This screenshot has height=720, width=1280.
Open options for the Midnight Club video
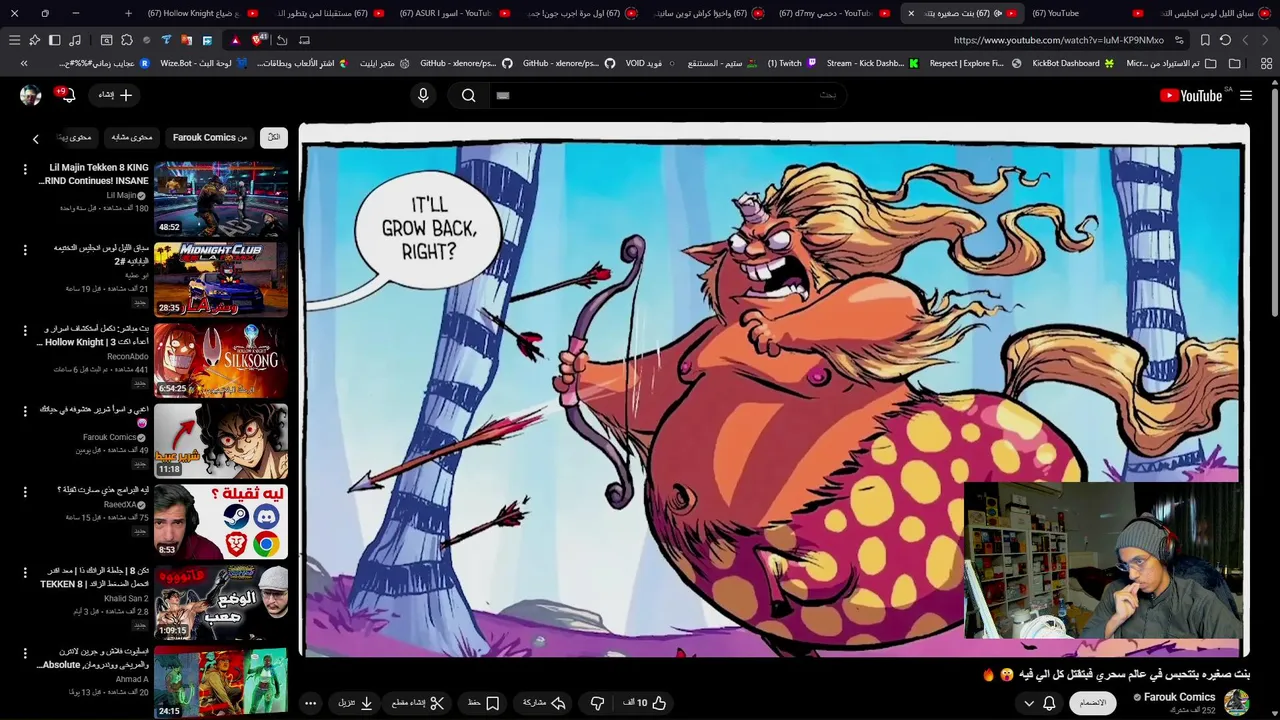pyautogui.click(x=25, y=250)
